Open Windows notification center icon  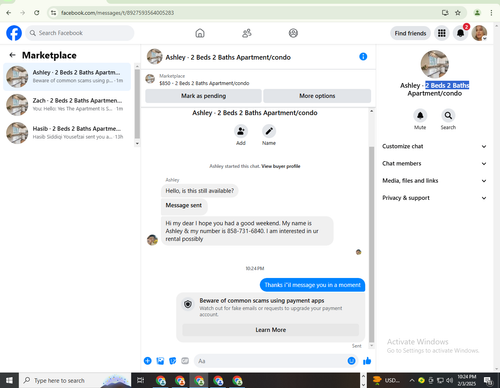coord(489,380)
